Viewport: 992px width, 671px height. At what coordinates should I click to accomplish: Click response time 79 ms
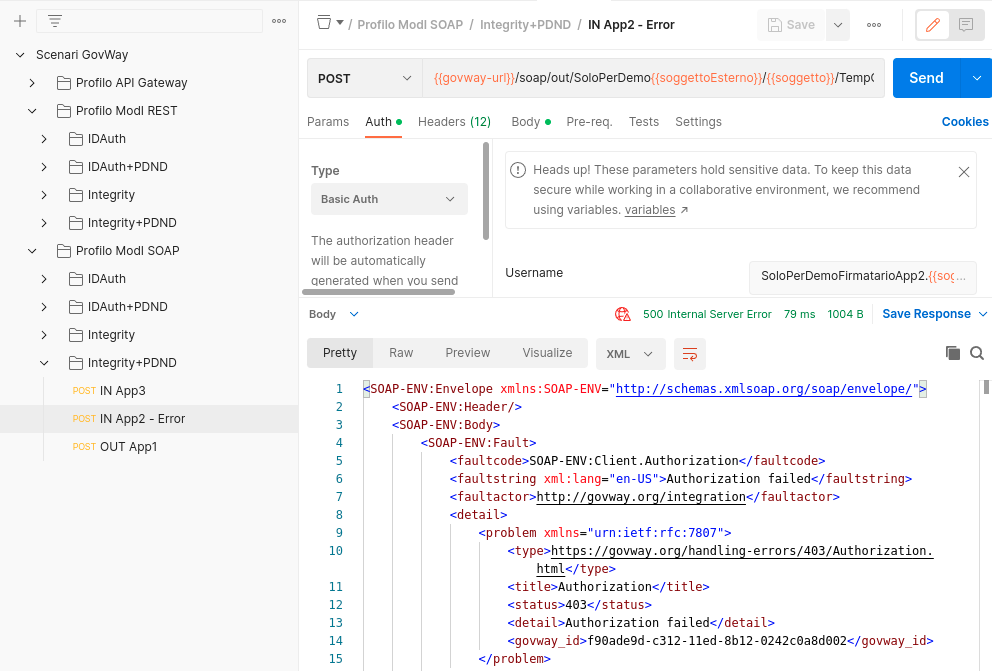(799, 314)
